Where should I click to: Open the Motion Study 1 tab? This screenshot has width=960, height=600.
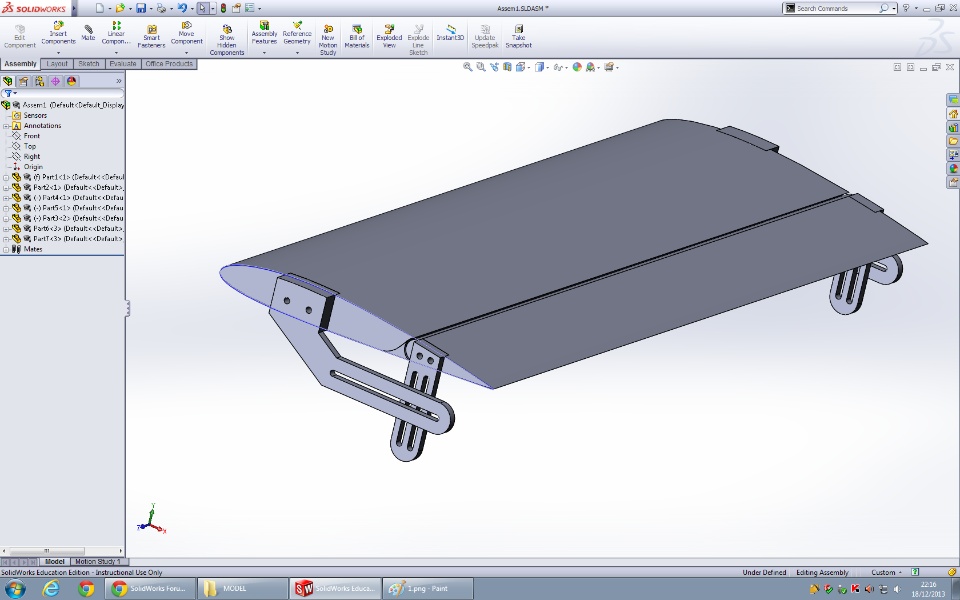pos(97,561)
